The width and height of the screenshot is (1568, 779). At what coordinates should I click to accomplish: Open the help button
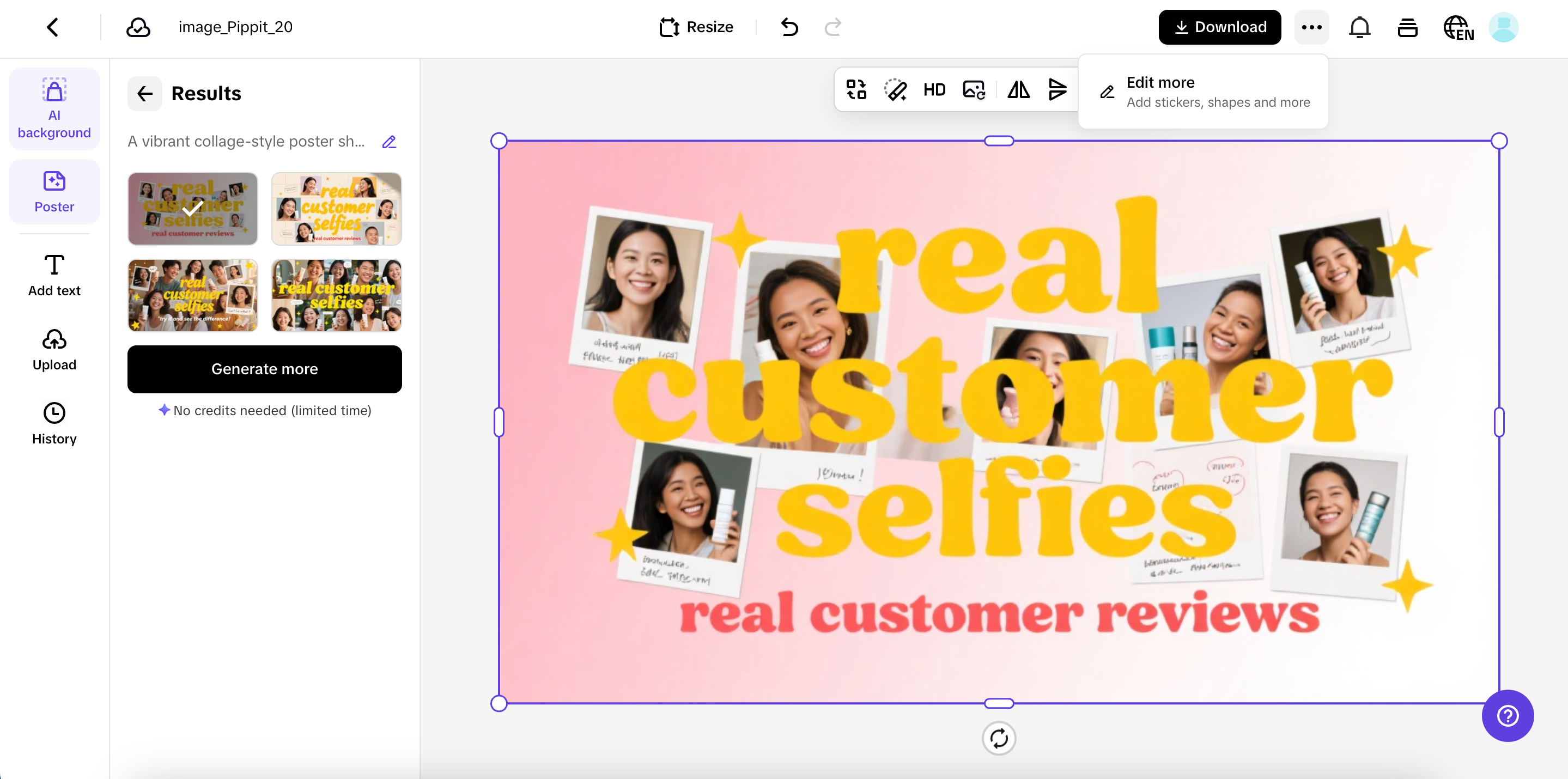click(x=1507, y=716)
